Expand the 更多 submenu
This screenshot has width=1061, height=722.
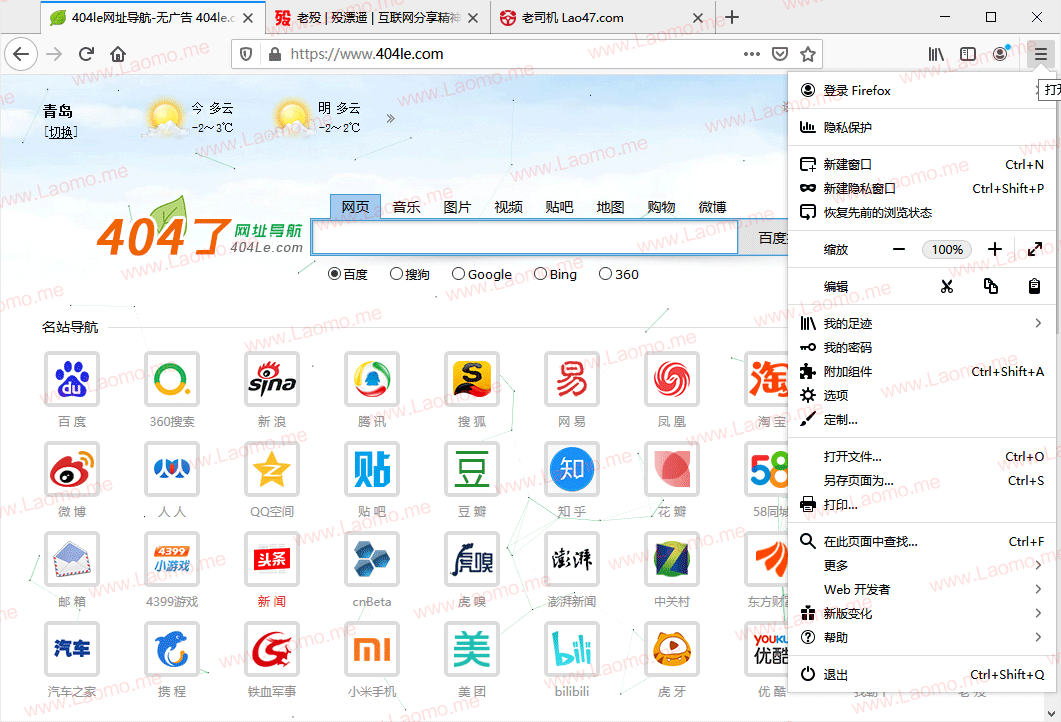(x=922, y=565)
